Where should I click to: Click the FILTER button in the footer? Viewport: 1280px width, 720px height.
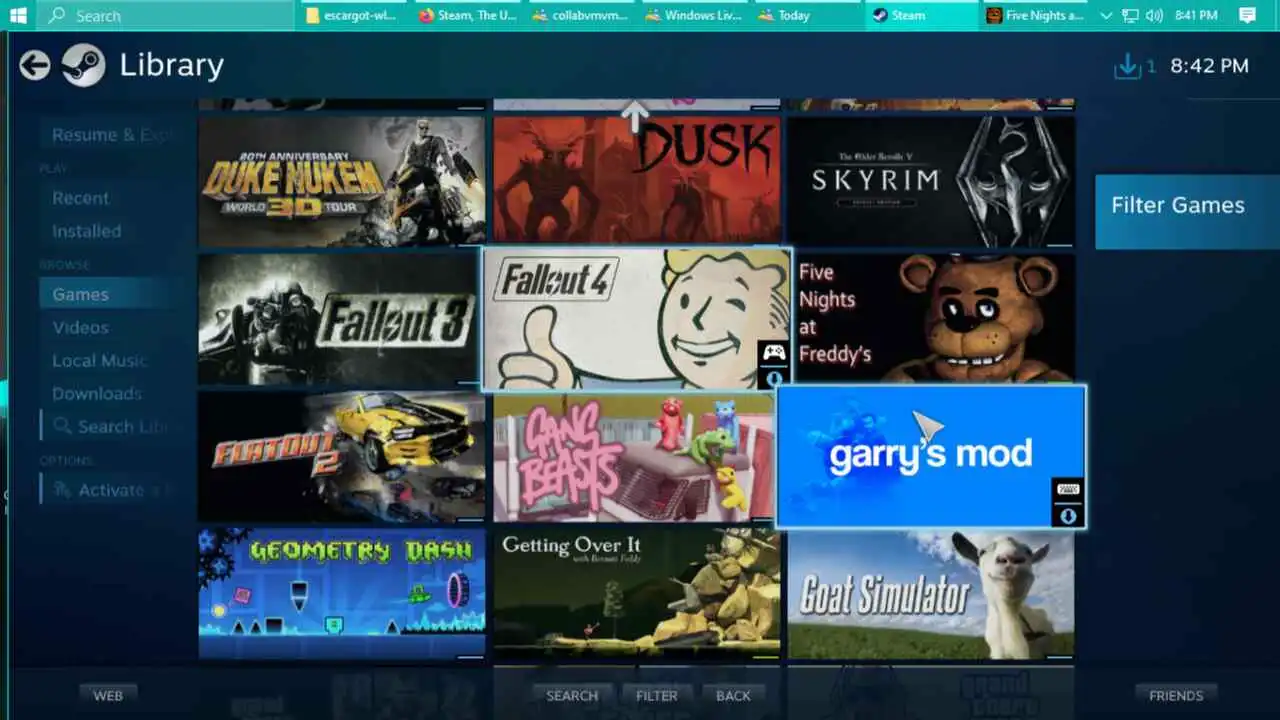[x=657, y=695]
